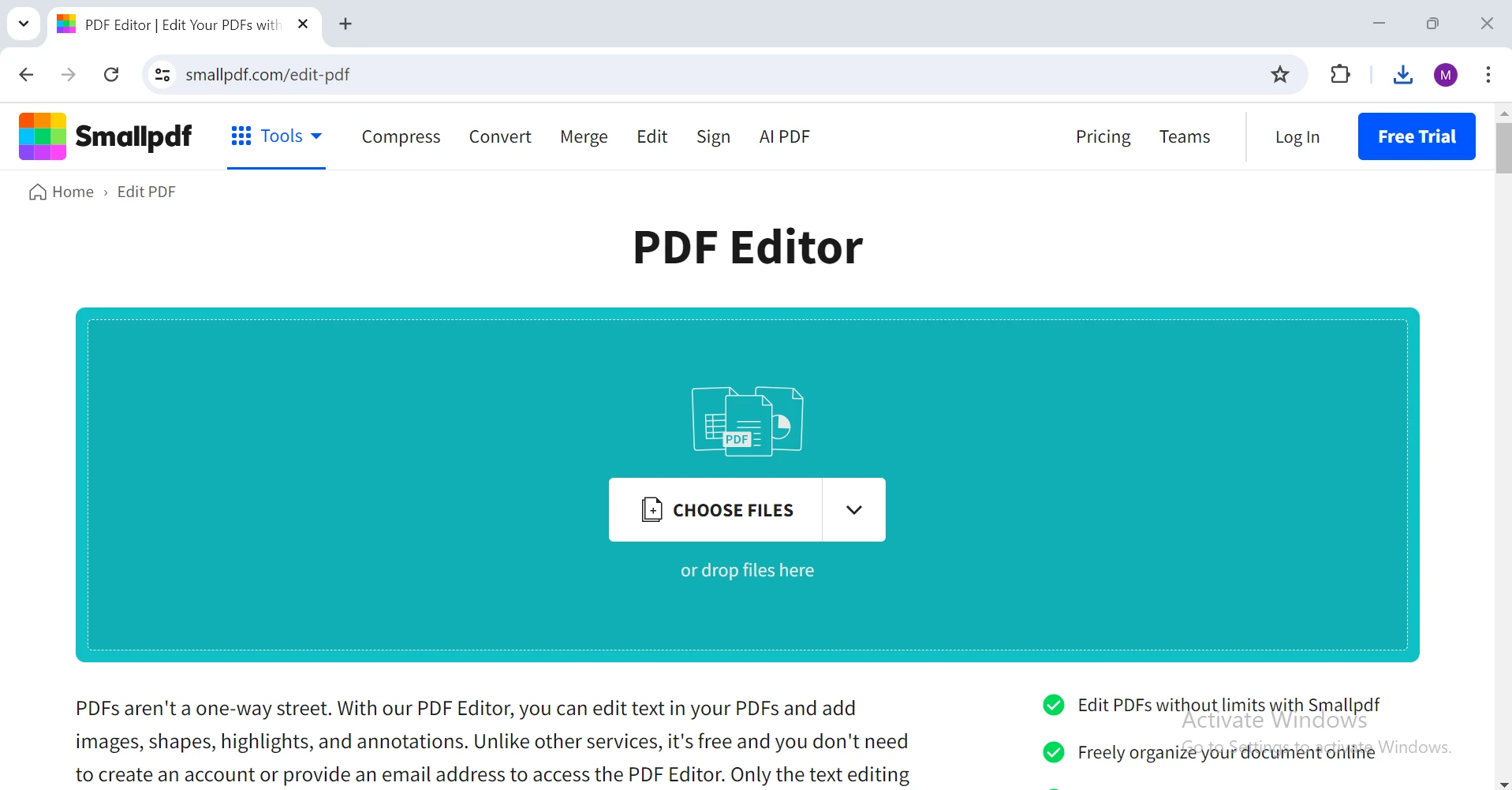1512x790 pixels.
Task: Open the Compress tool
Action: [x=401, y=136]
